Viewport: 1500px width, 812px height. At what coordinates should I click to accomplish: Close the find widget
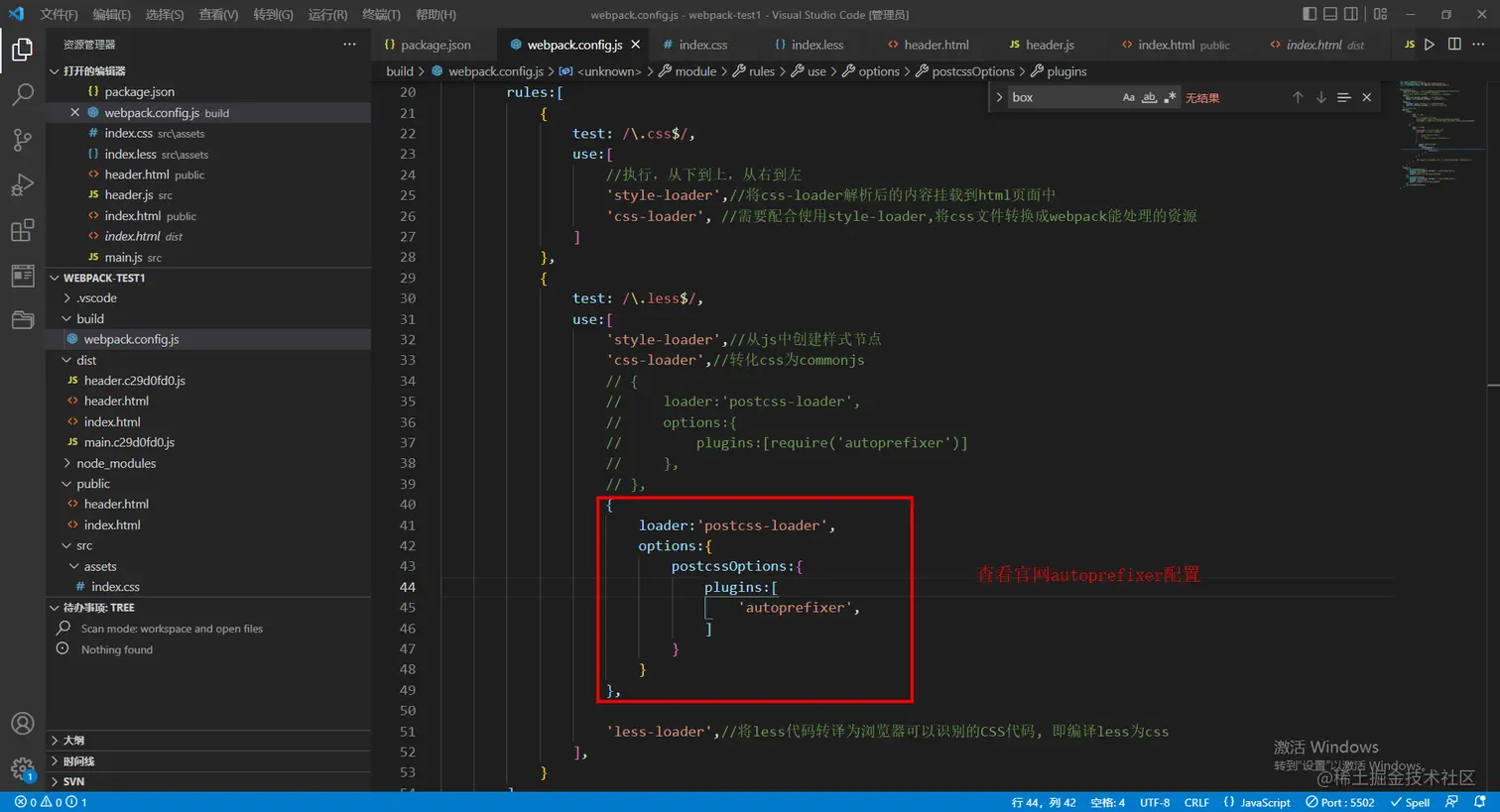(1367, 97)
